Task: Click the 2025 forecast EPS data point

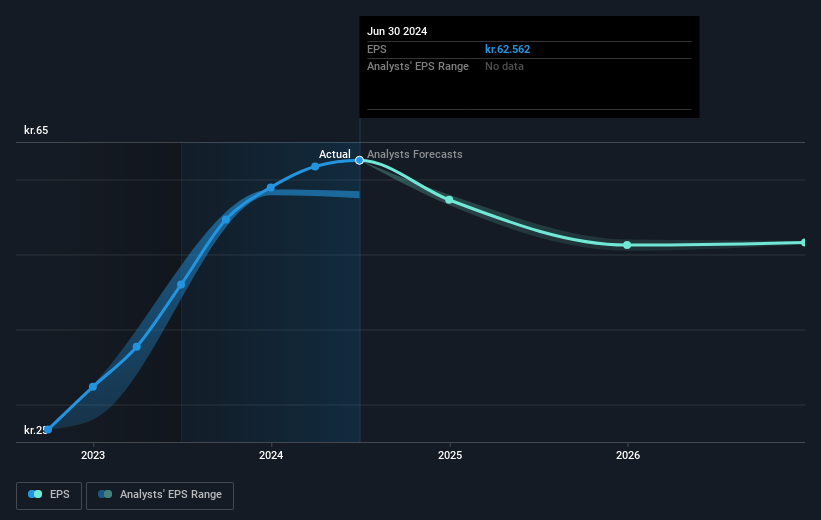Action: click(x=449, y=200)
